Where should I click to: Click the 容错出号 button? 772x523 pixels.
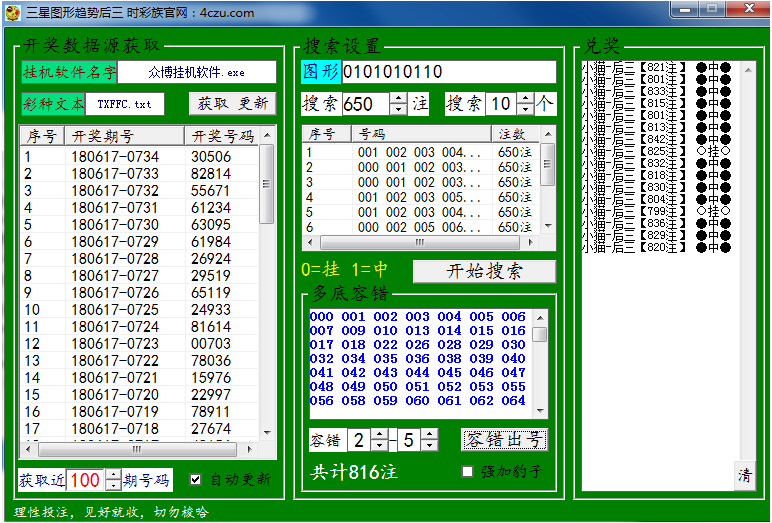pyautogui.click(x=504, y=439)
